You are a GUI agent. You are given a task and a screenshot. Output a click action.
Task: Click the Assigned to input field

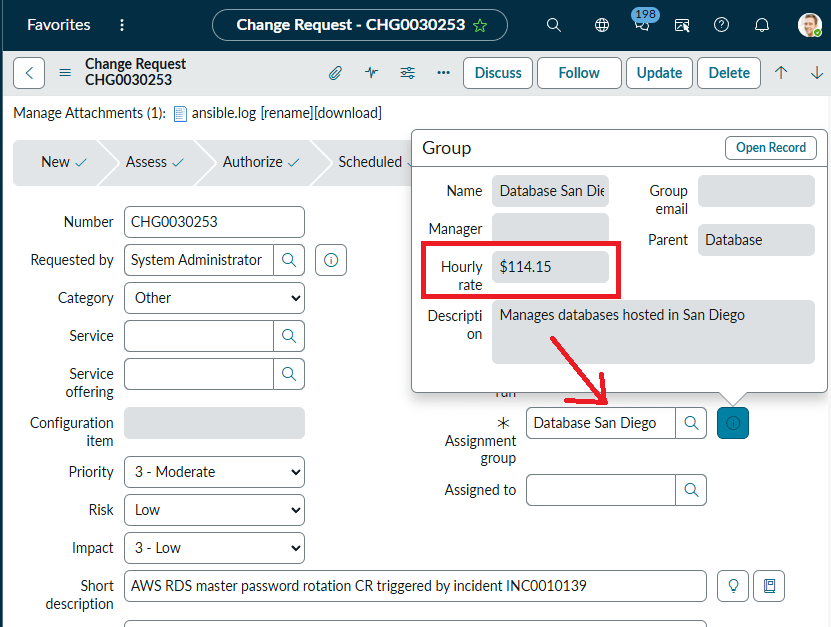[x=600, y=490]
